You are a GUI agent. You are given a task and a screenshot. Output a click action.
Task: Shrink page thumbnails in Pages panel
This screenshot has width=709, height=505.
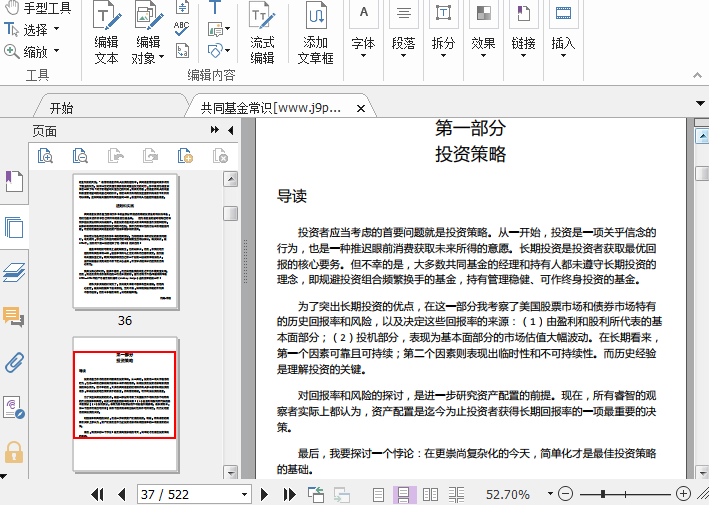point(80,155)
